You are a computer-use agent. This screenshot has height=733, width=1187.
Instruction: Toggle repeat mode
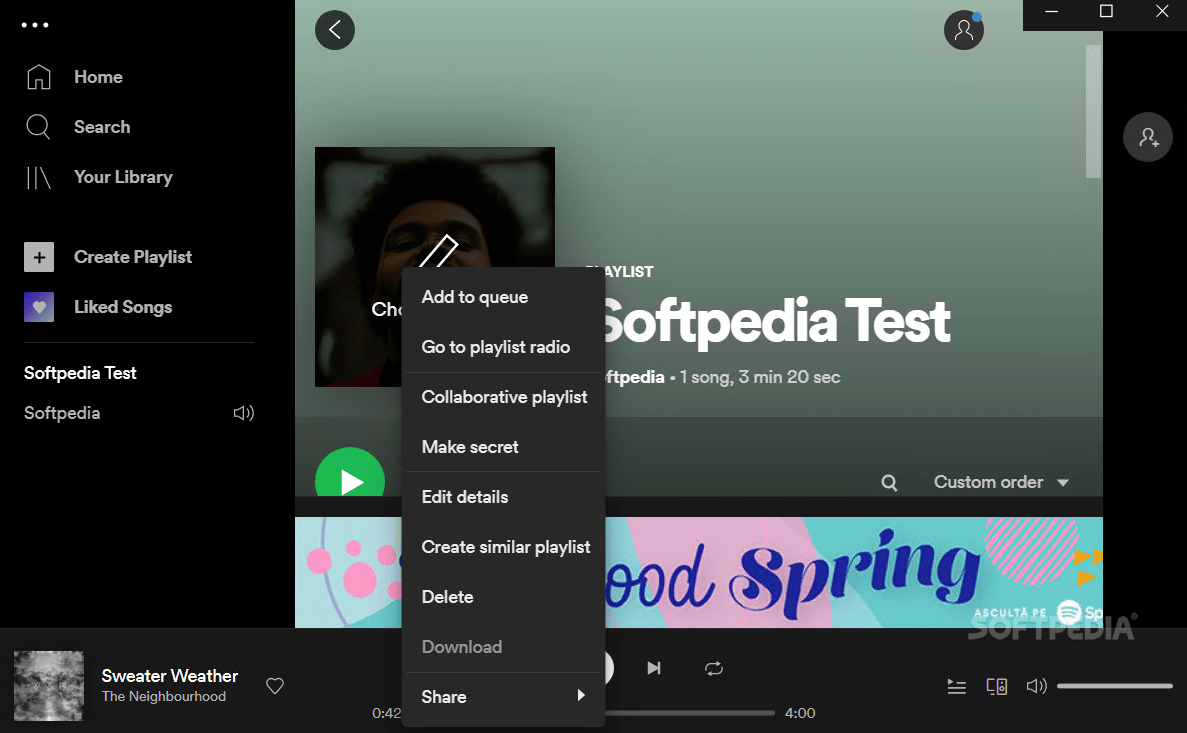click(713, 668)
